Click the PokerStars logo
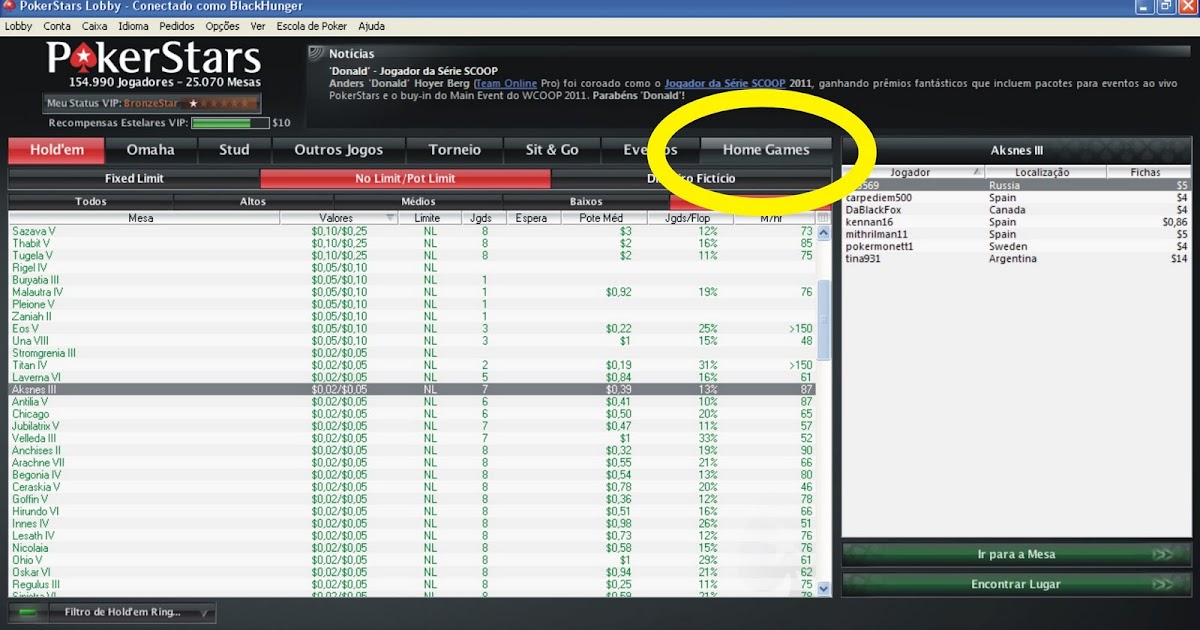The height and width of the screenshot is (630, 1200). point(154,58)
